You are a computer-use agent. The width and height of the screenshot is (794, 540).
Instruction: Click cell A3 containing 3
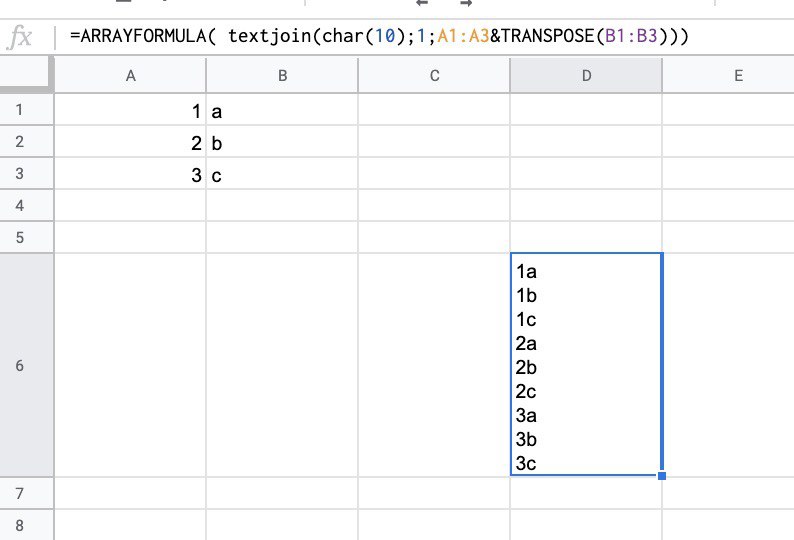click(x=130, y=173)
